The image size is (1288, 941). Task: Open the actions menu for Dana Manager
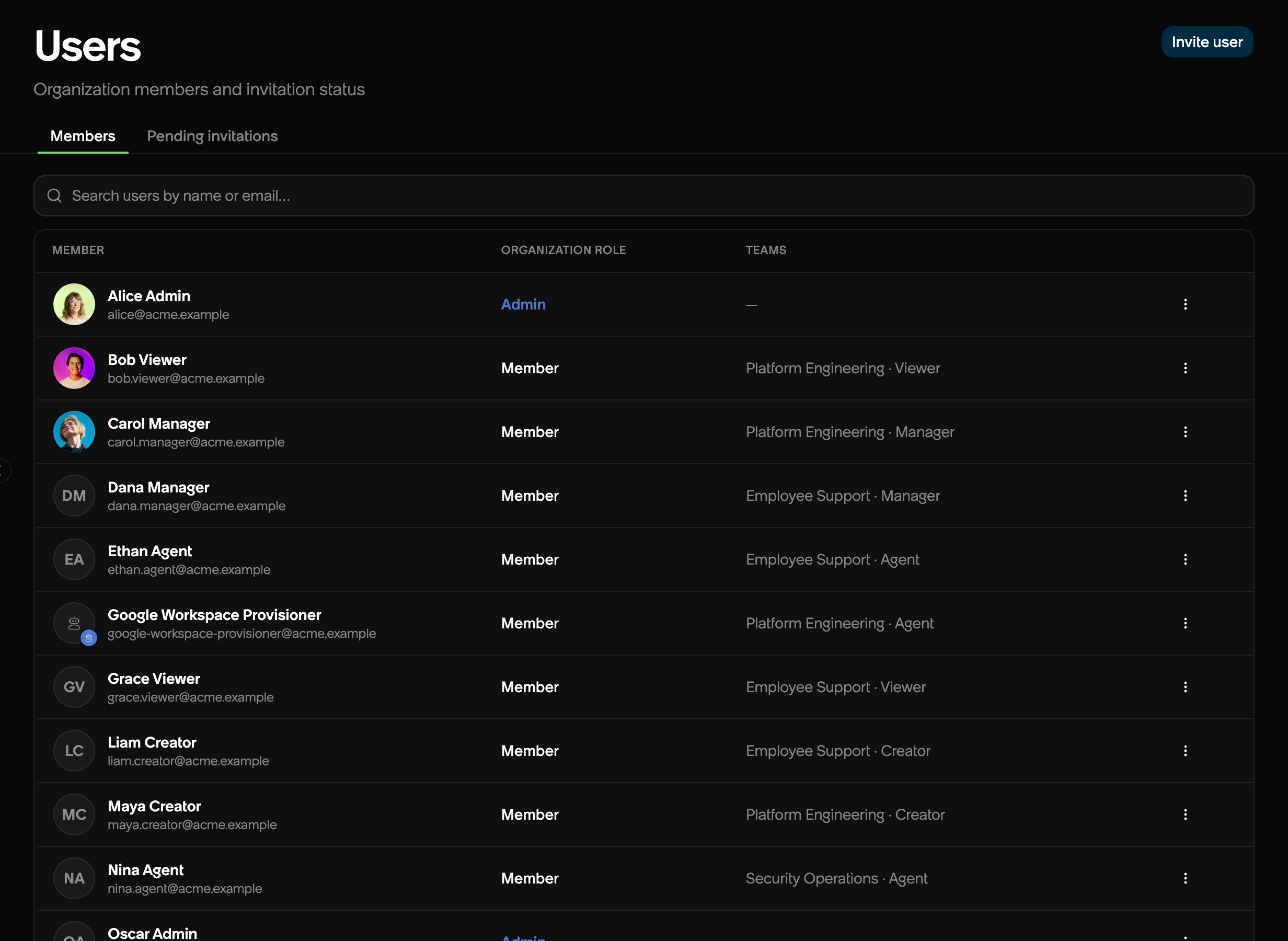pos(1185,496)
